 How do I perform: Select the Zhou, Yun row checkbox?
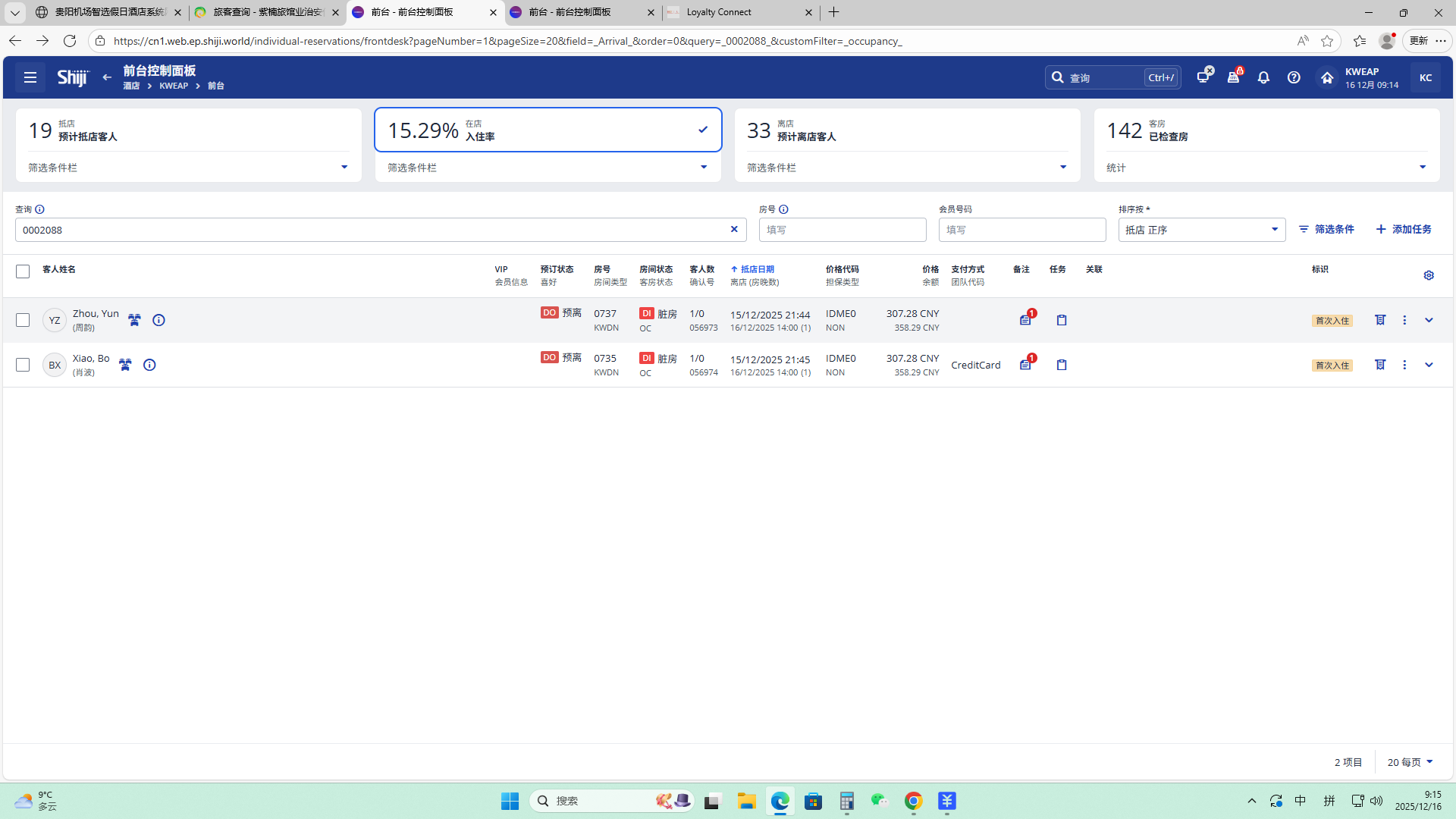23,320
